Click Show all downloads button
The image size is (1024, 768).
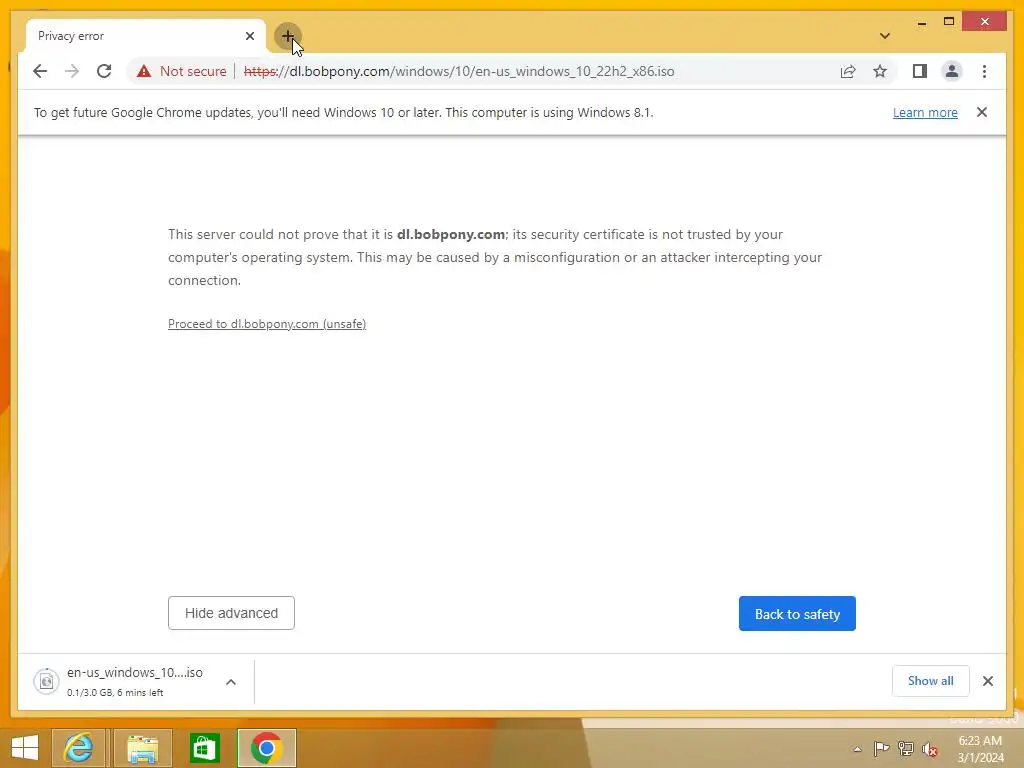coord(931,680)
